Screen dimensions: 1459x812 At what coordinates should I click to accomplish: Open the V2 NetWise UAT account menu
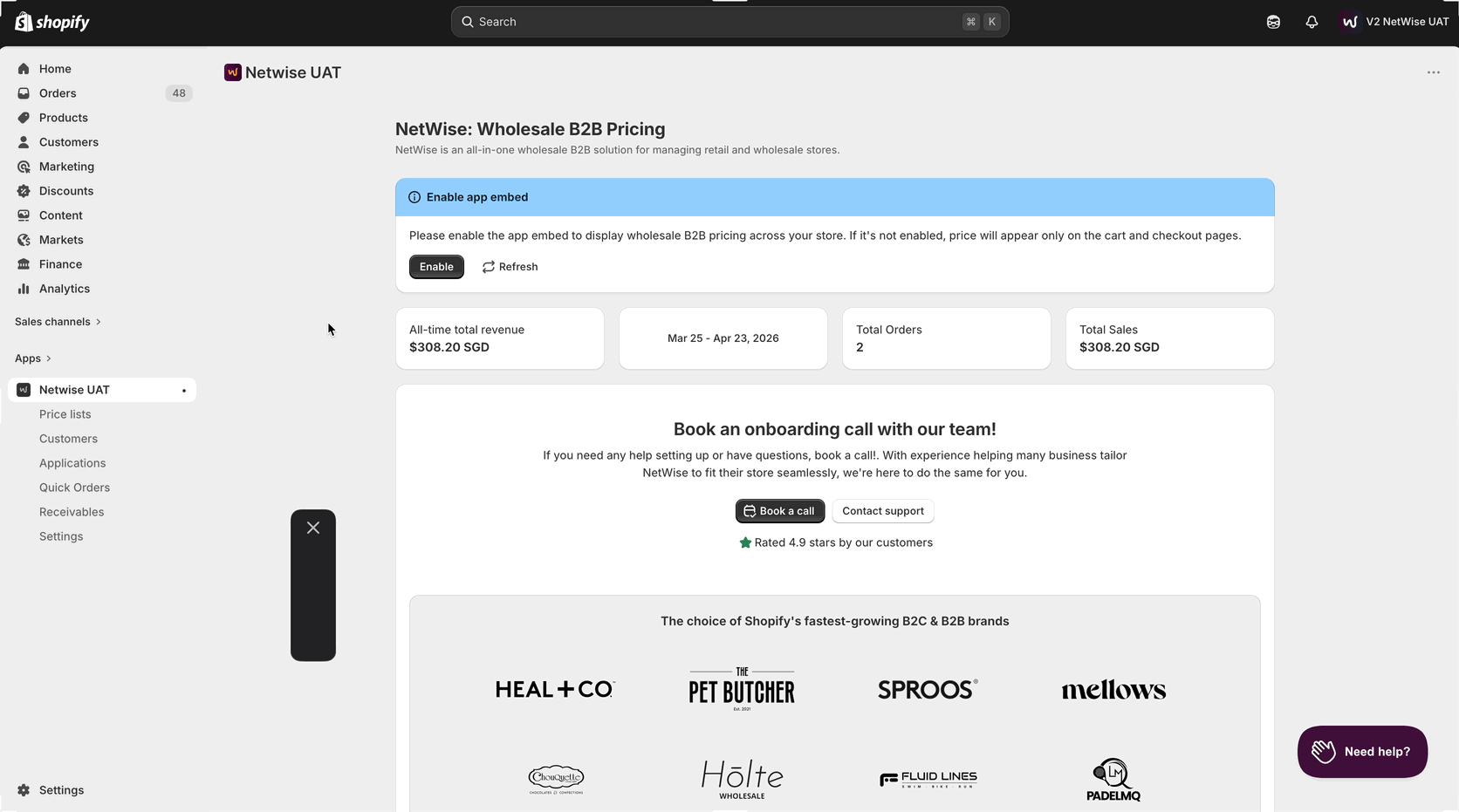(x=1394, y=22)
